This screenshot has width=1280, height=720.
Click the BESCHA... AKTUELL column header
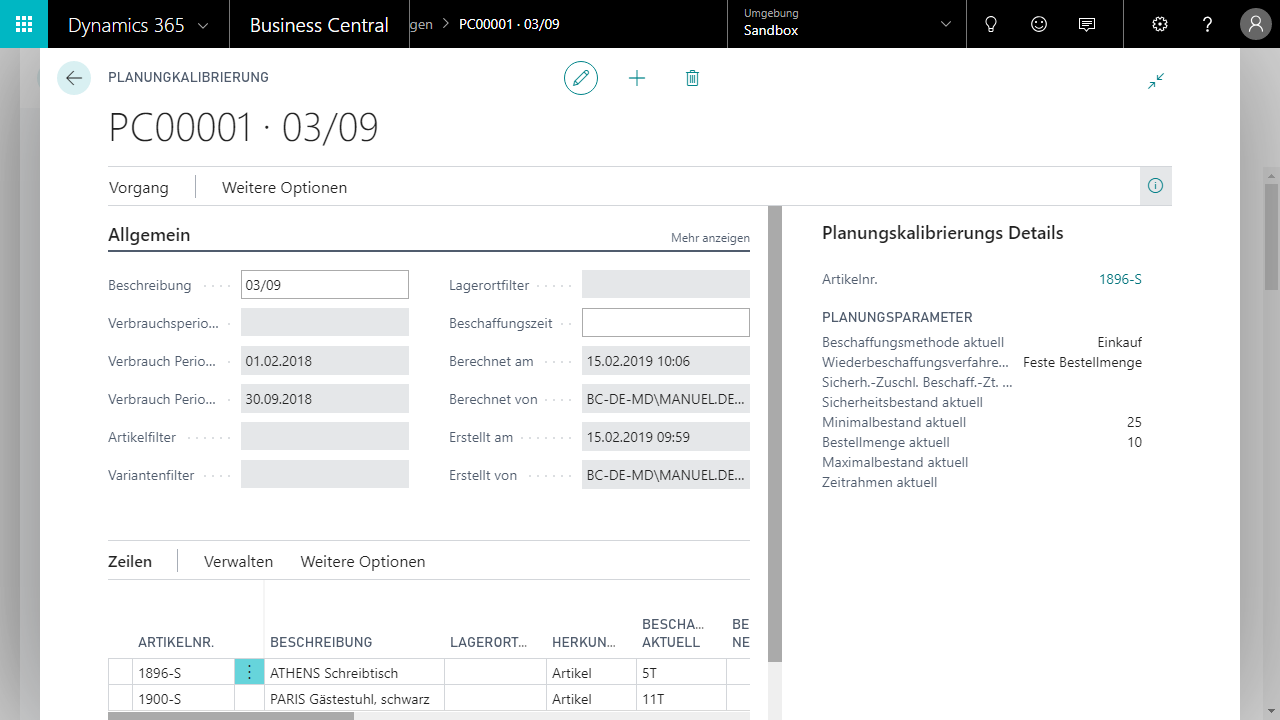(673, 633)
